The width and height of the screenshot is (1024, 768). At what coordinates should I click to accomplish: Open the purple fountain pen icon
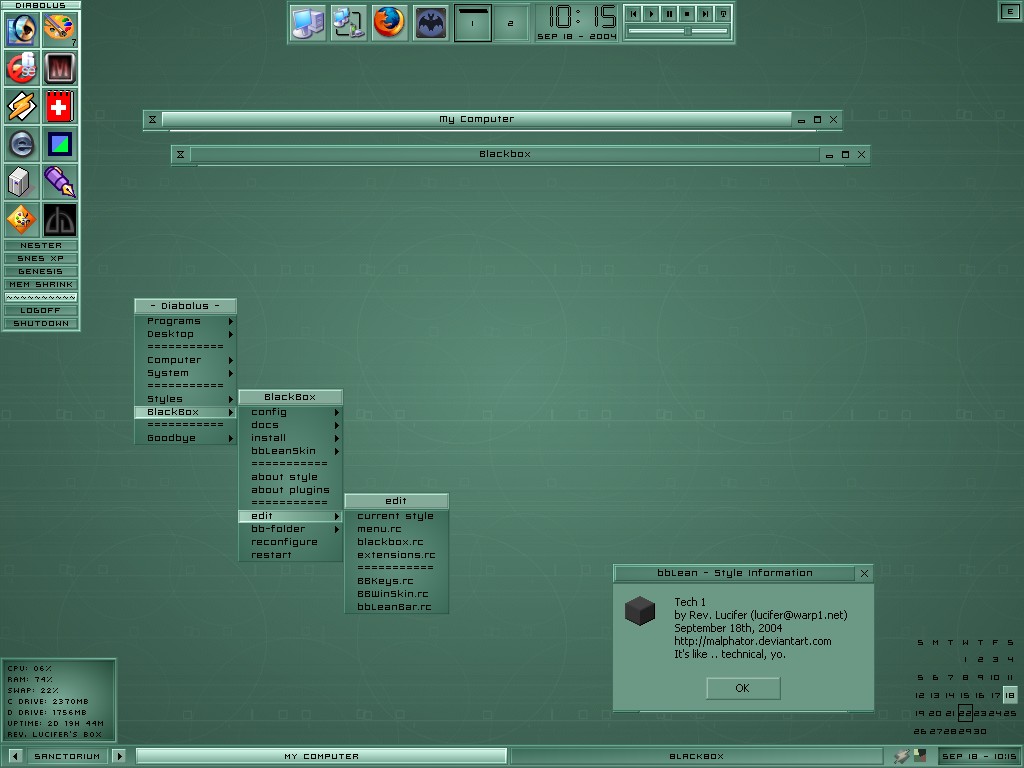(59, 182)
